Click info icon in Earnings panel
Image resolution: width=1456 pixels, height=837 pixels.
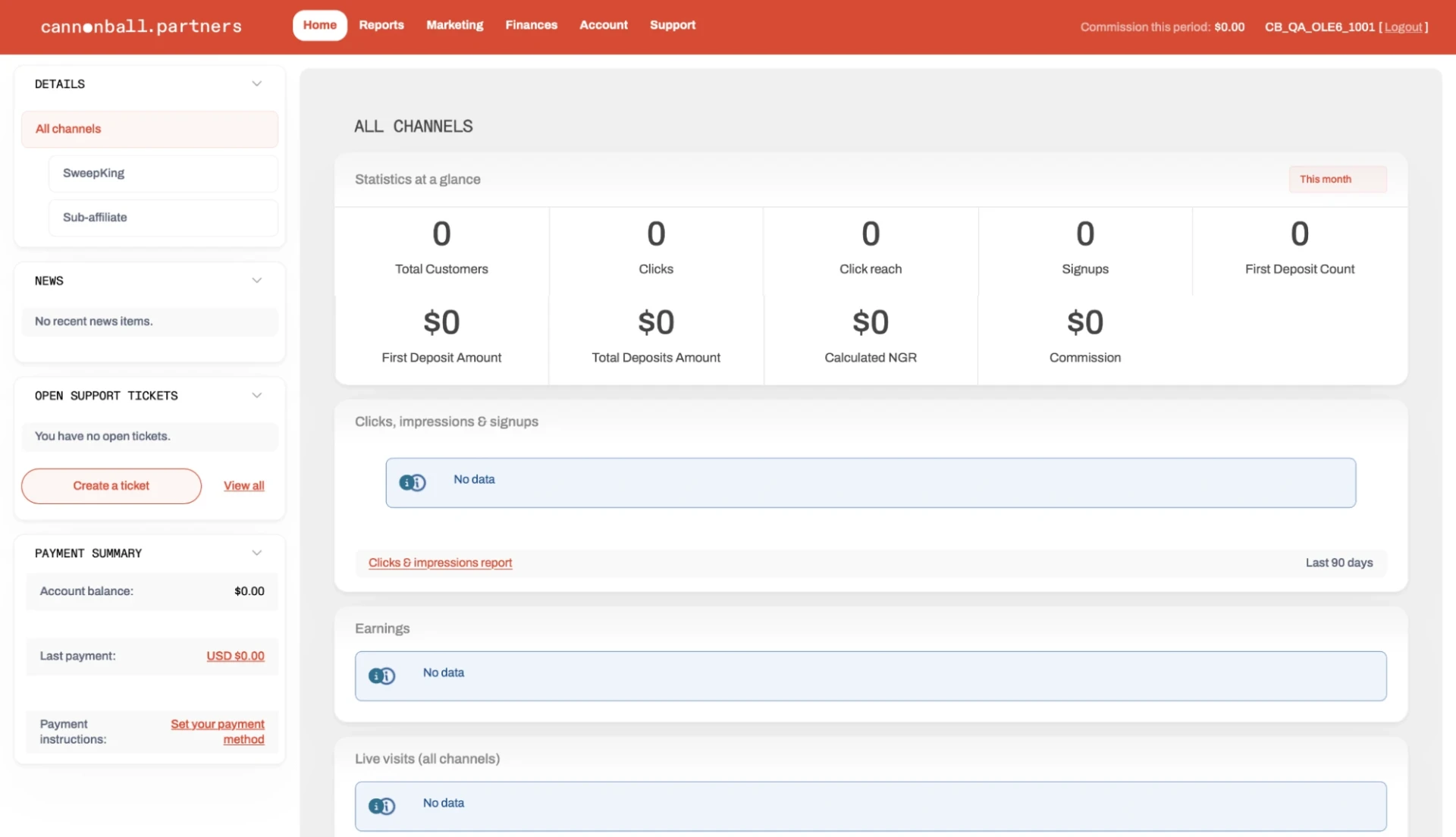[x=381, y=676]
